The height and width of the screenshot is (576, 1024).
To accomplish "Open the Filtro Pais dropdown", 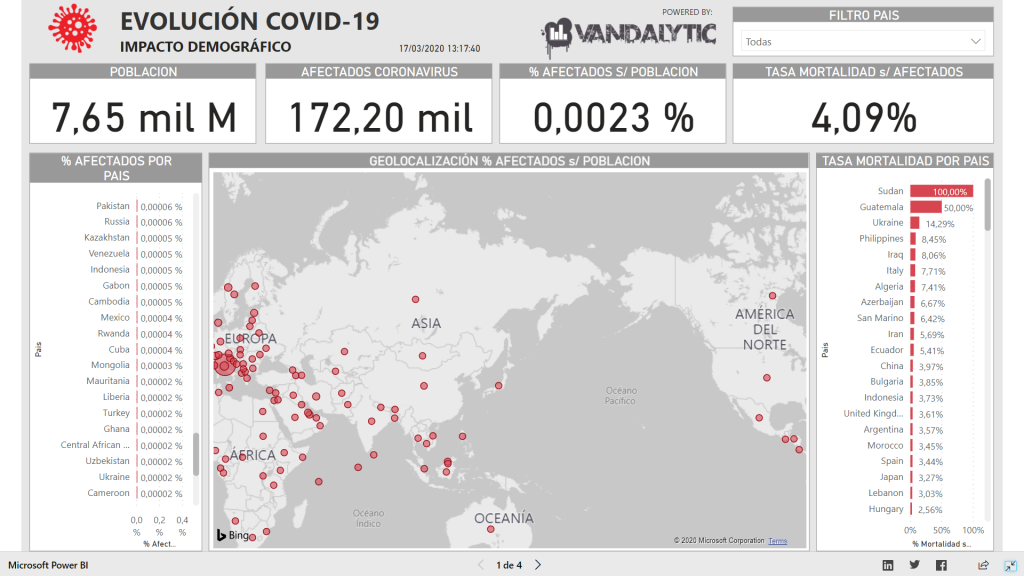I will tap(863, 42).
